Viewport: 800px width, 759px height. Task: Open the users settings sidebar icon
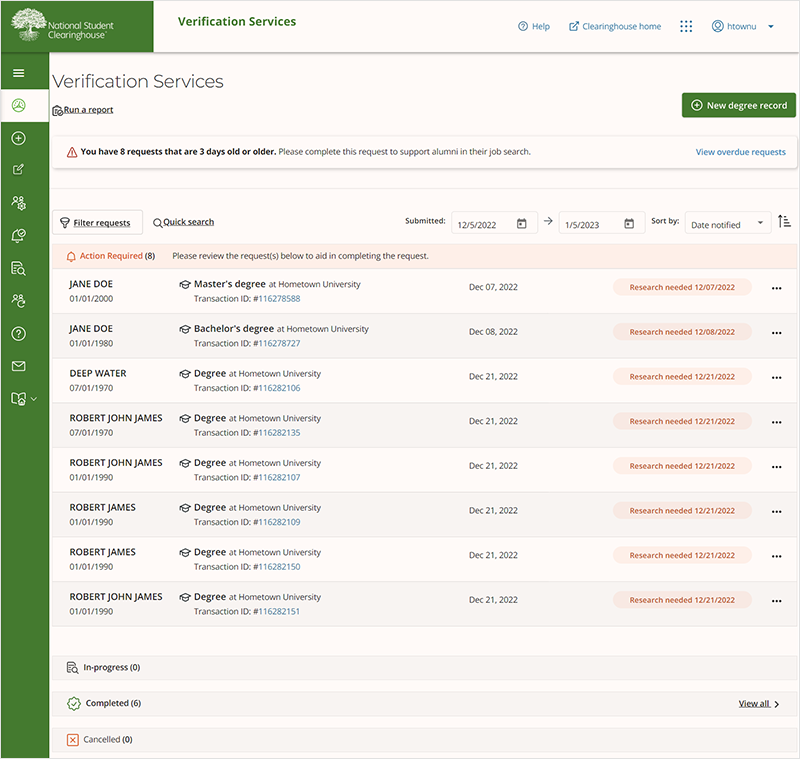tap(19, 203)
